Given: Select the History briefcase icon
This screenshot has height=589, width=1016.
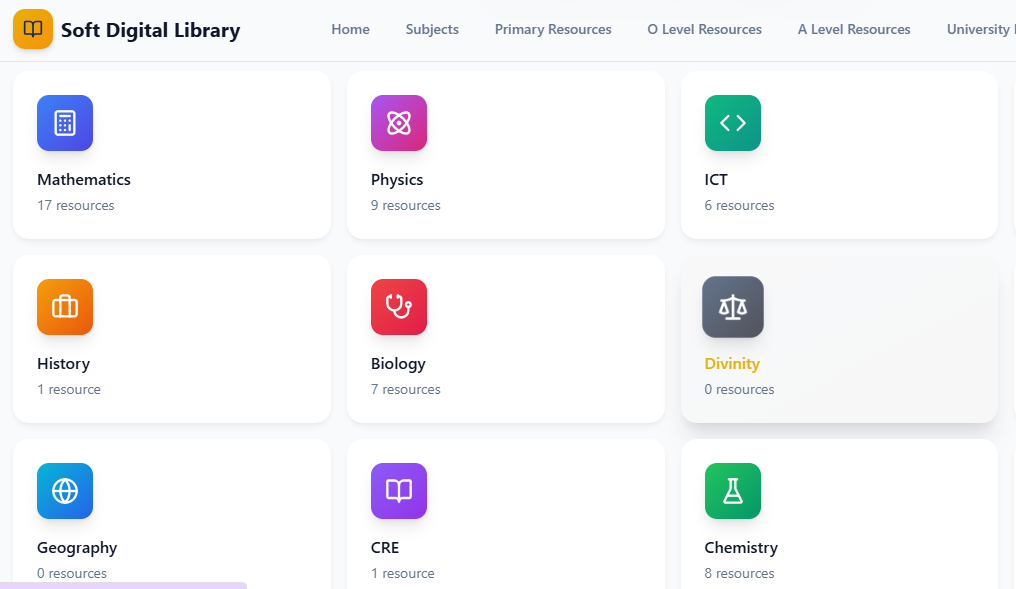Looking at the screenshot, I should (64, 307).
